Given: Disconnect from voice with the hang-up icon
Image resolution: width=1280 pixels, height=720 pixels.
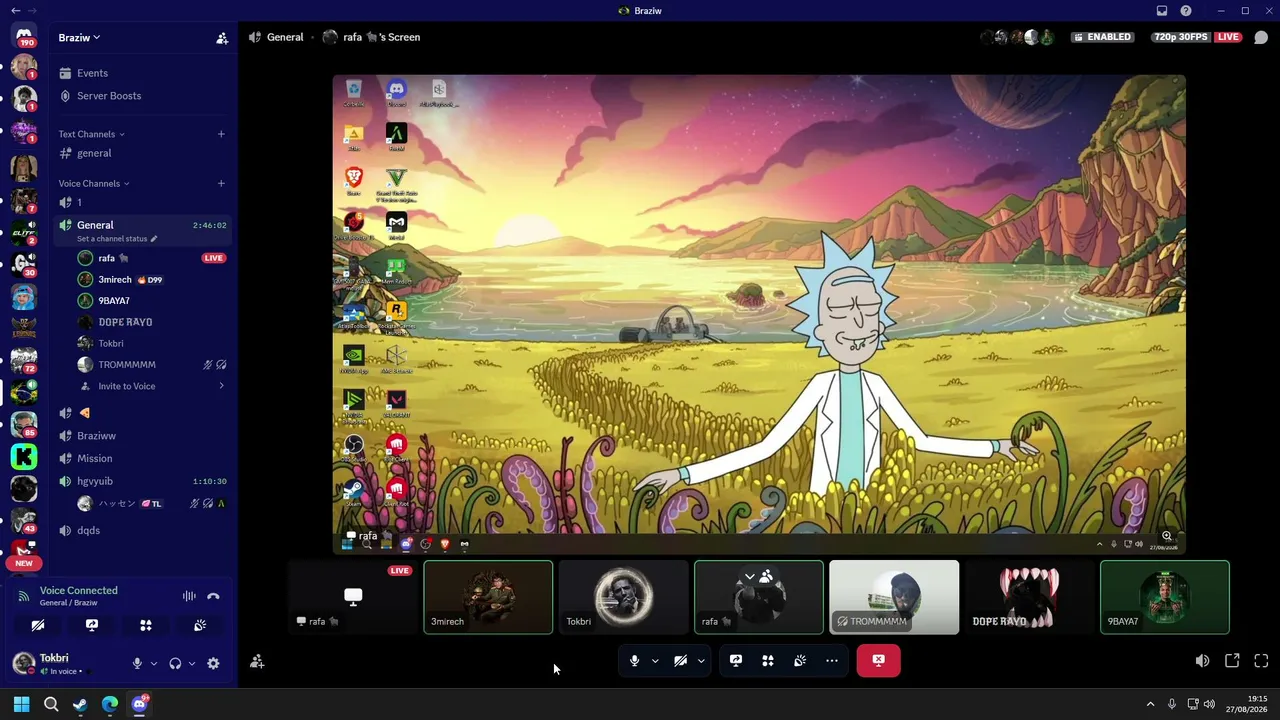Looking at the screenshot, I should click(x=213, y=596).
